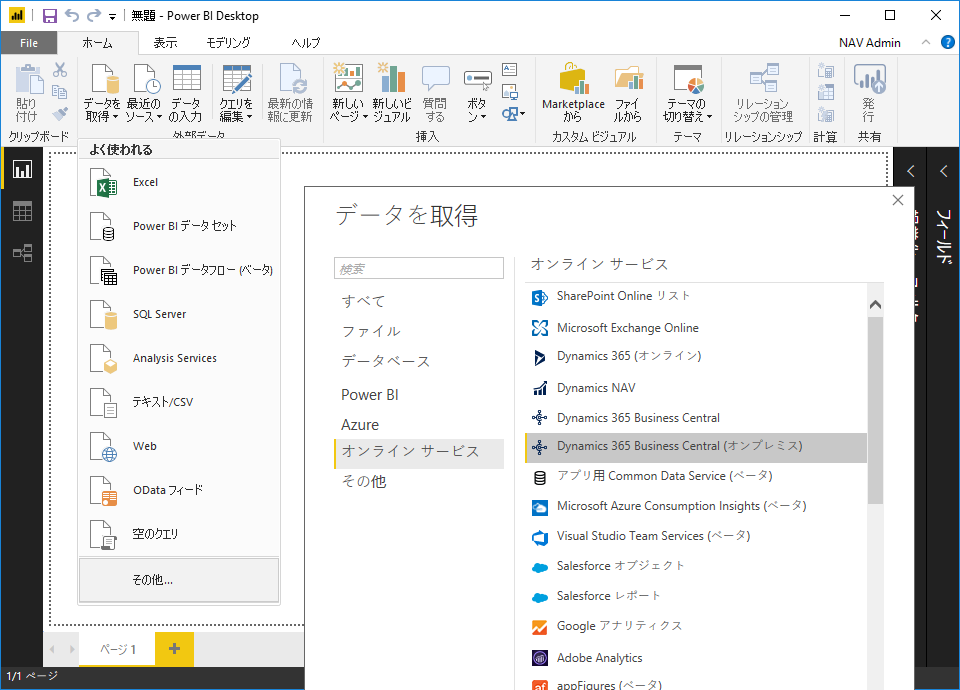Click the blue help question mark icon
The image size is (960, 690).
coord(947,42)
